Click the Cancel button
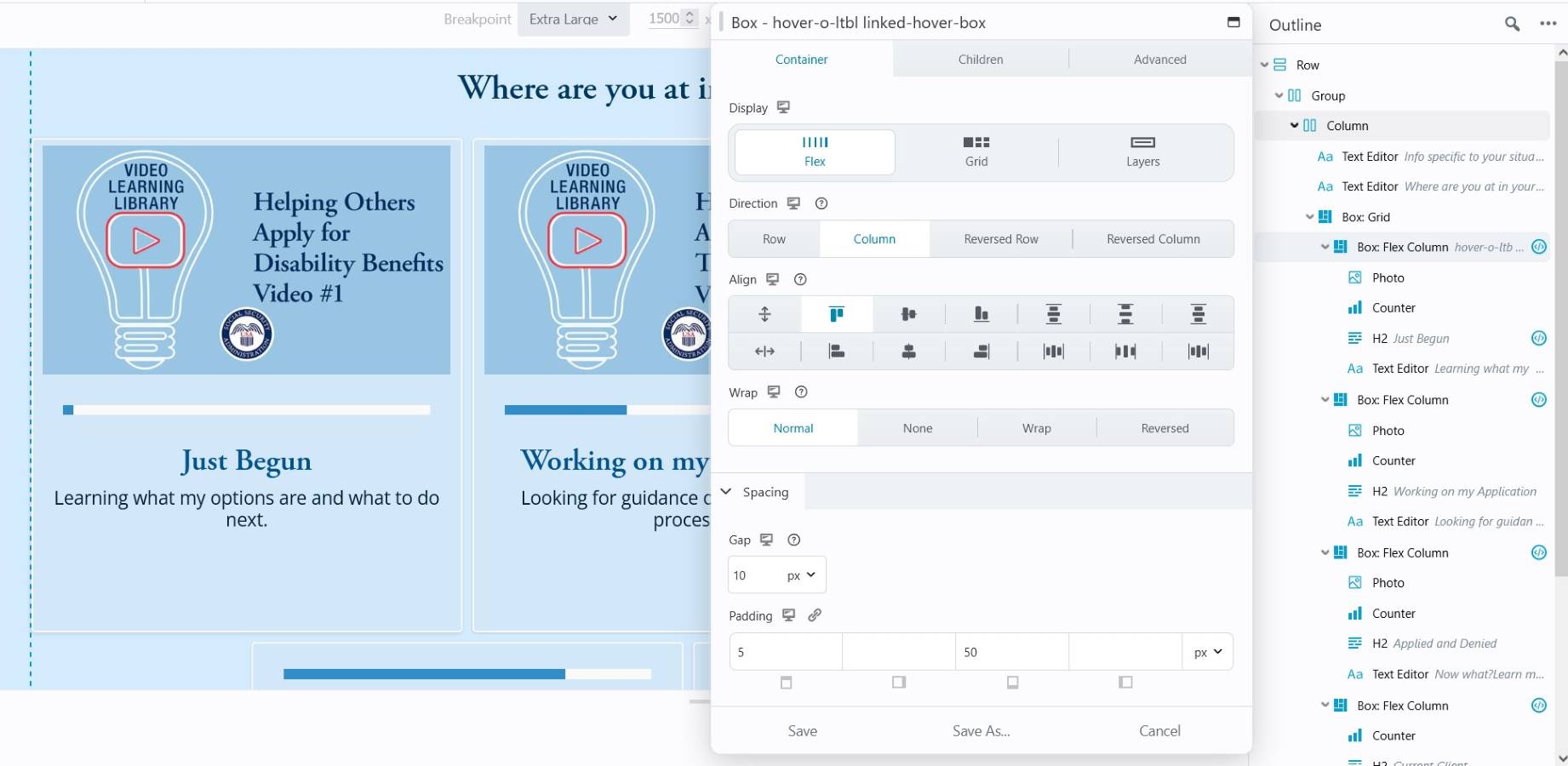The height and width of the screenshot is (766, 1568). click(1159, 731)
